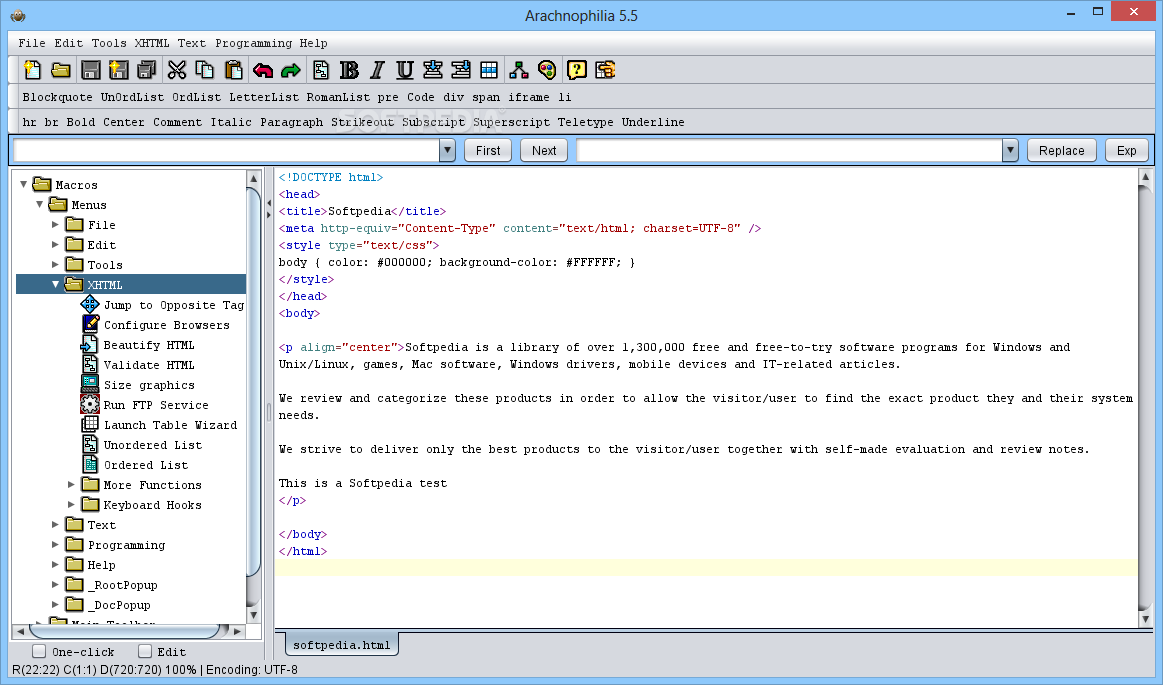Collapse the Menus folder node

(40, 204)
